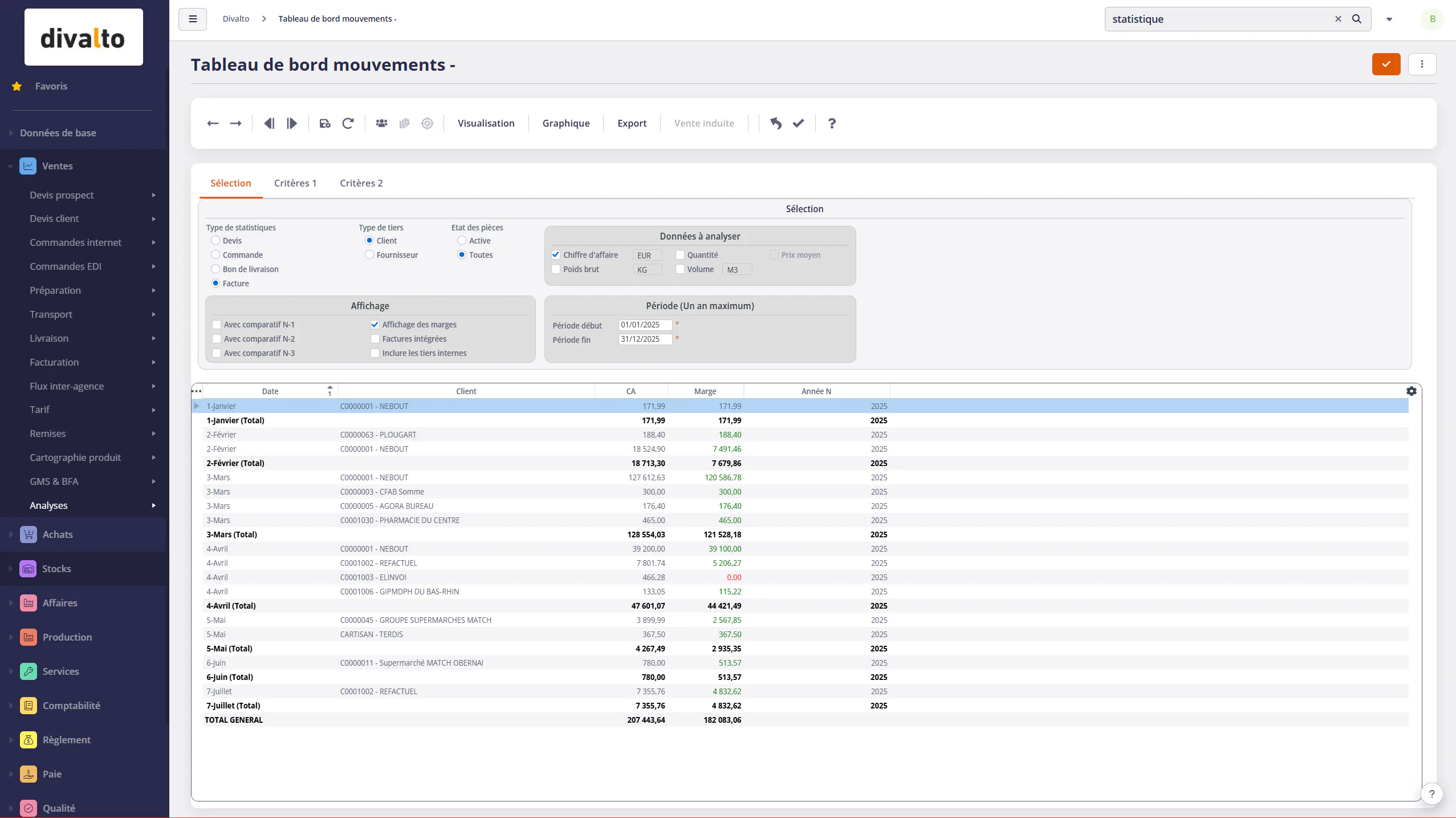The image size is (1456, 818).
Task: Open the Ventes section in the sidebar
Action: [57, 165]
